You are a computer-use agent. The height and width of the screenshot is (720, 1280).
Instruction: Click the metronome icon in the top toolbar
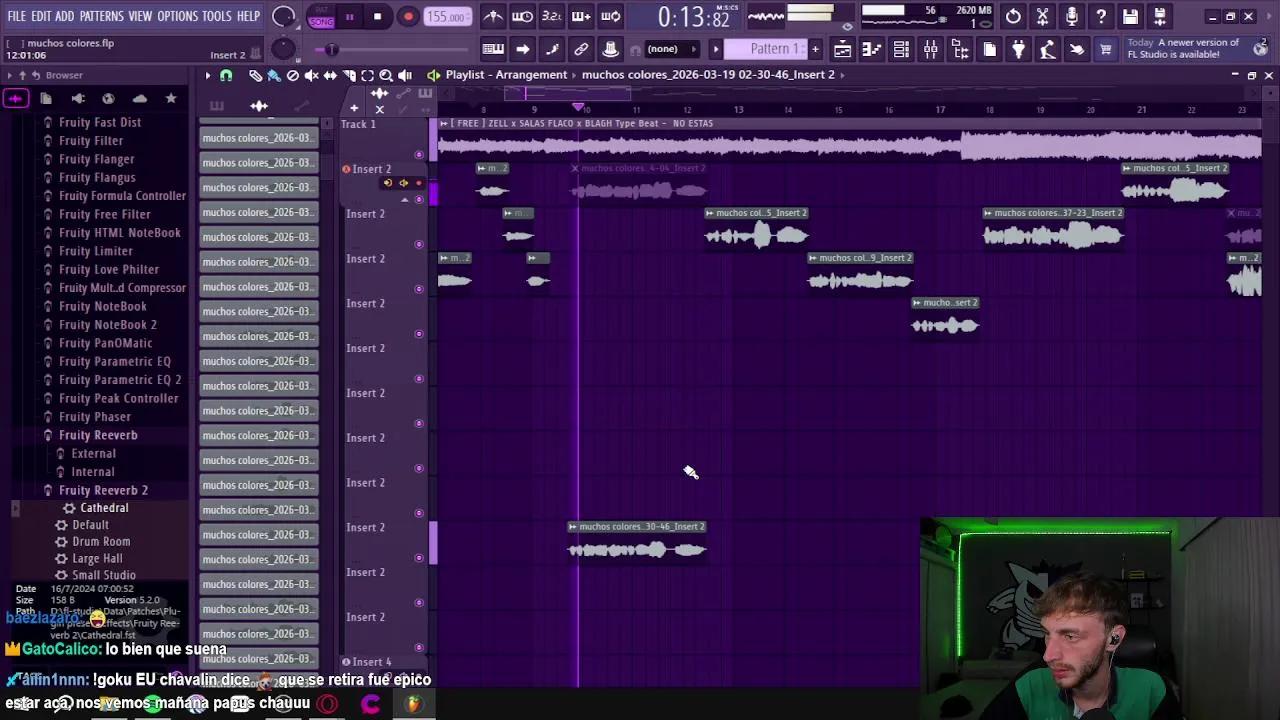[x=493, y=17]
